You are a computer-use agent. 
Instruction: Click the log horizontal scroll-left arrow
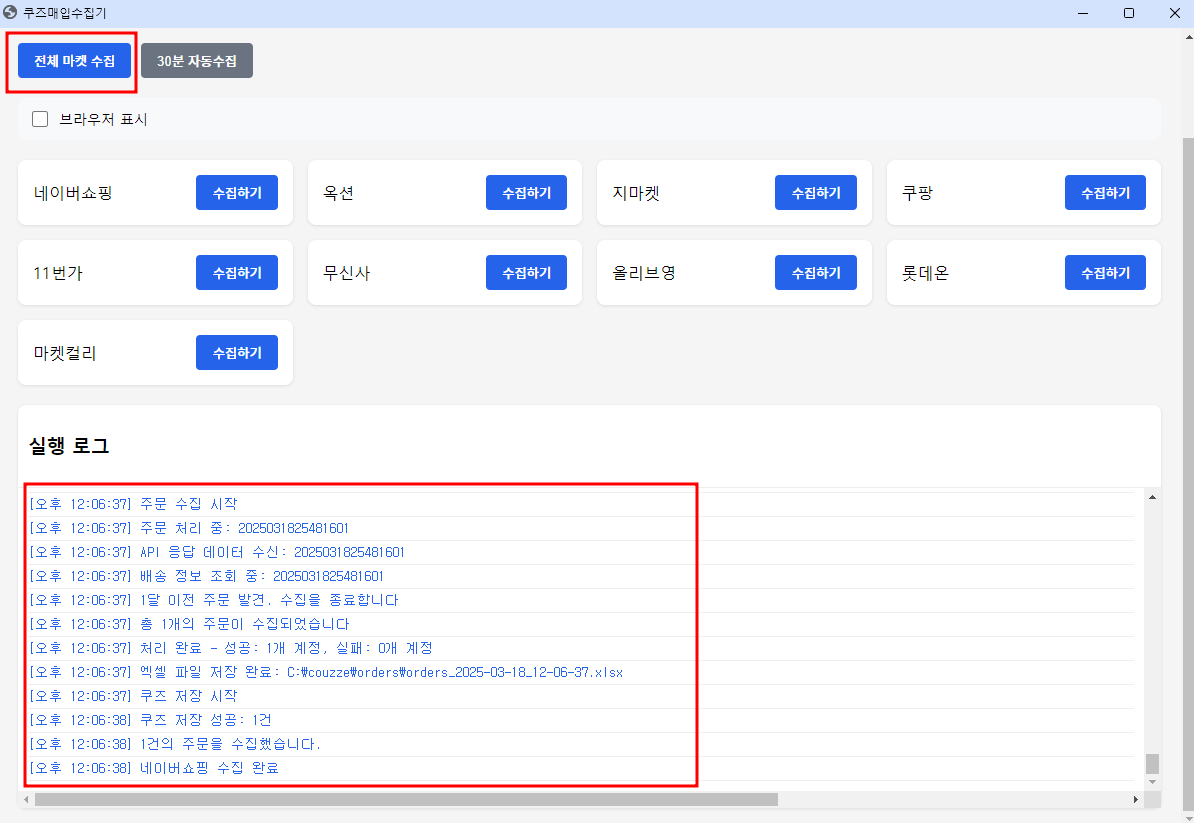[x=27, y=799]
